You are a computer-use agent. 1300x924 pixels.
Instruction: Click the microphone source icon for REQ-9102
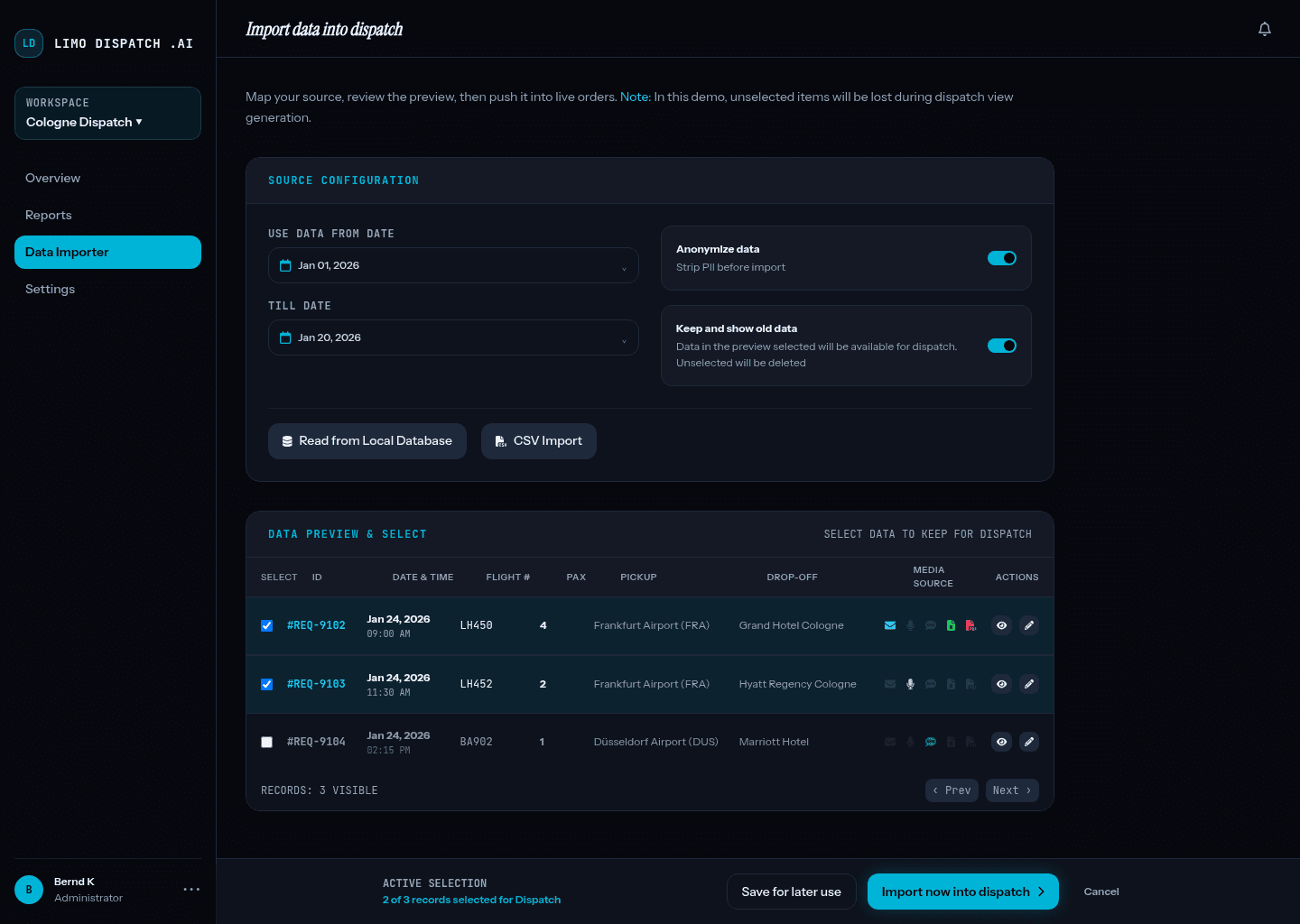click(910, 625)
